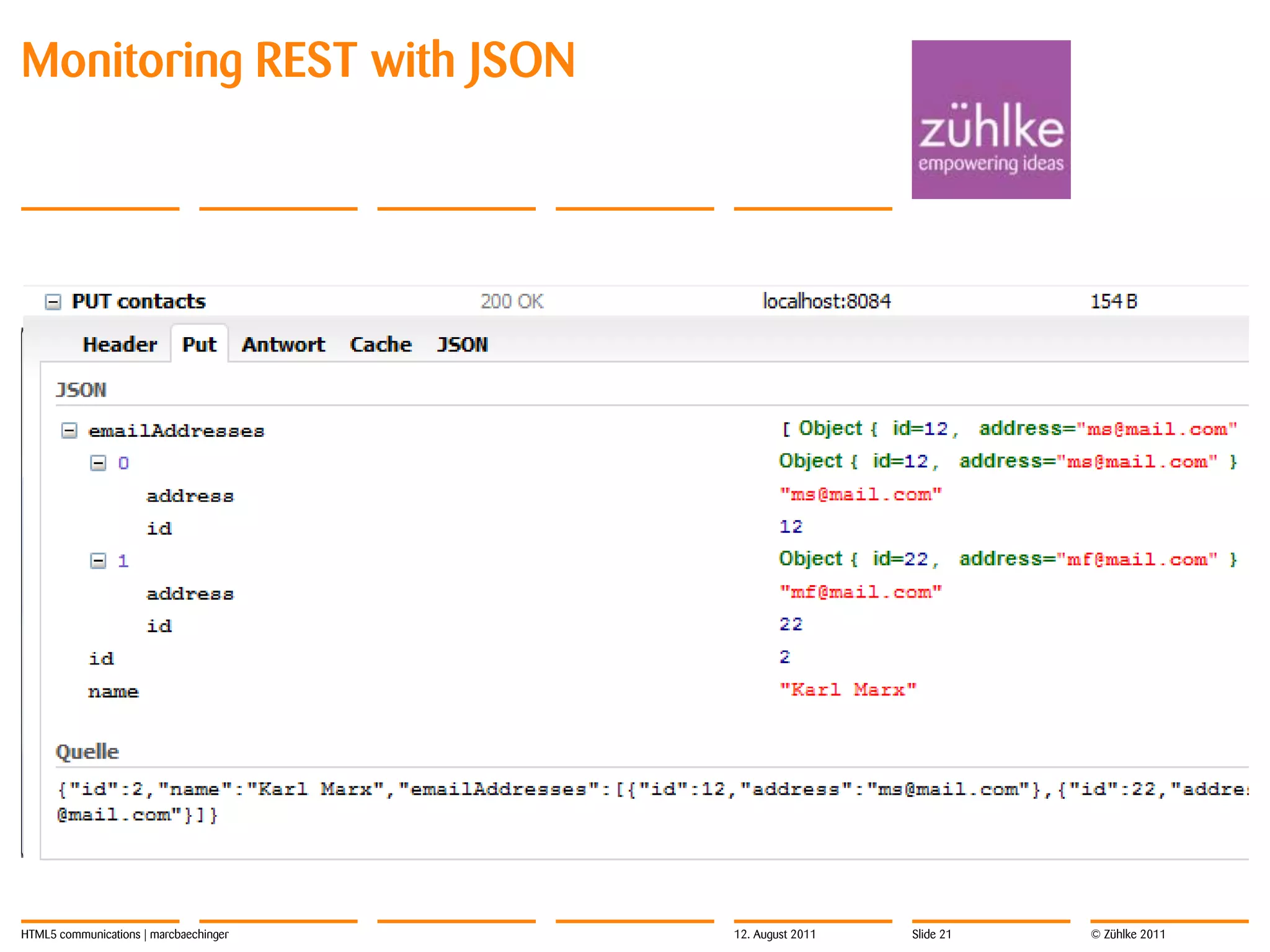Click the id value 22
This screenshot has width=1270, height=952.
[791, 625]
